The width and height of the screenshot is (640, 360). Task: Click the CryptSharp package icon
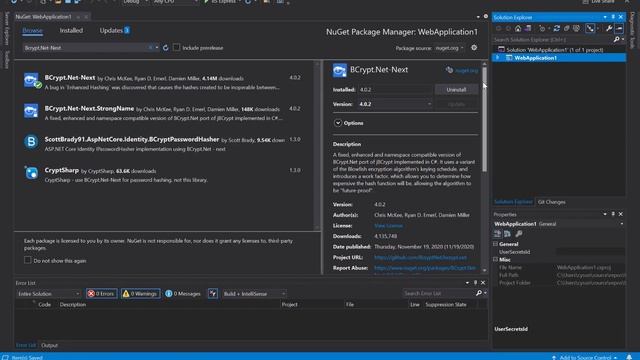(x=31, y=173)
